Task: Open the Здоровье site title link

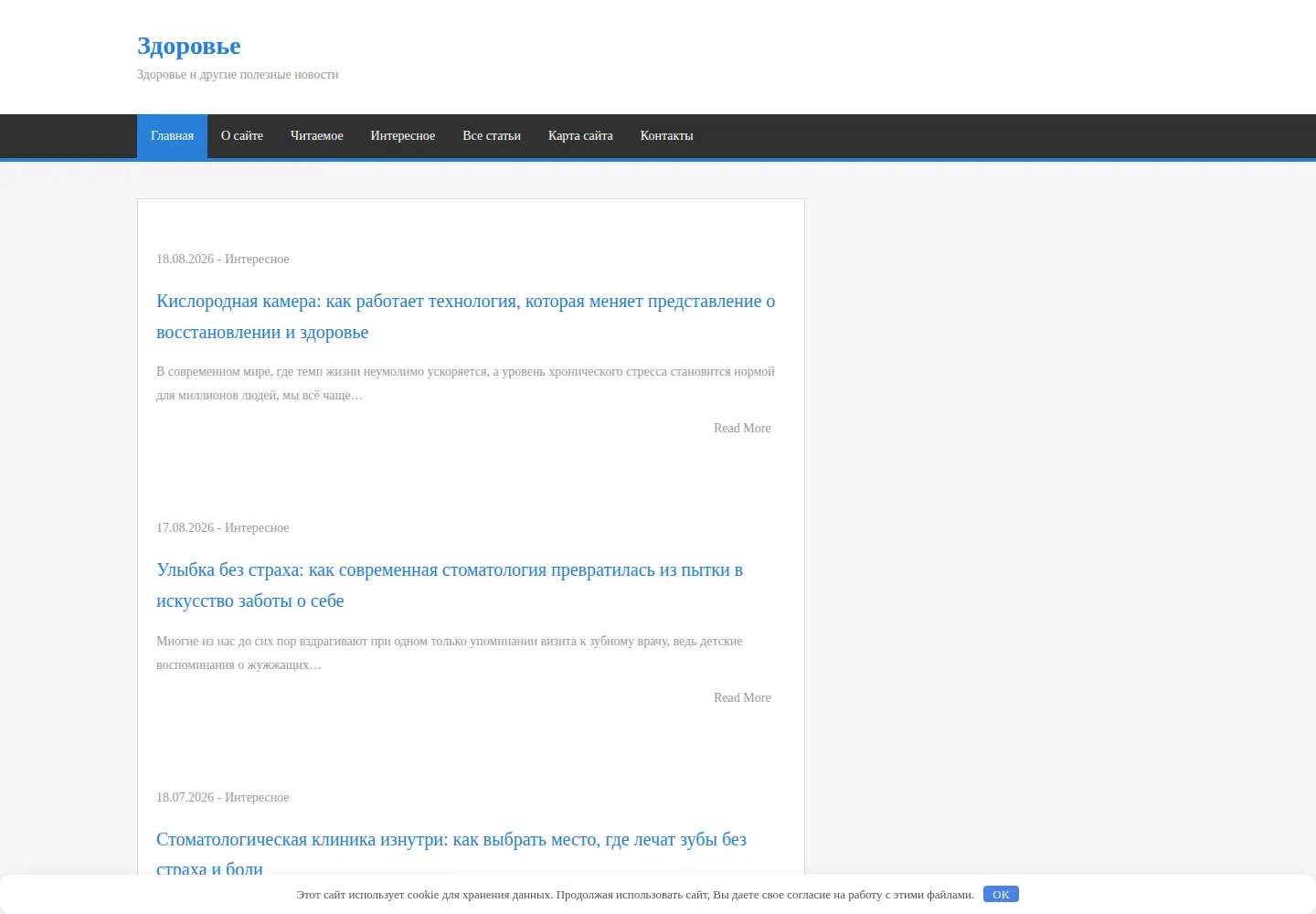Action: [x=189, y=47]
